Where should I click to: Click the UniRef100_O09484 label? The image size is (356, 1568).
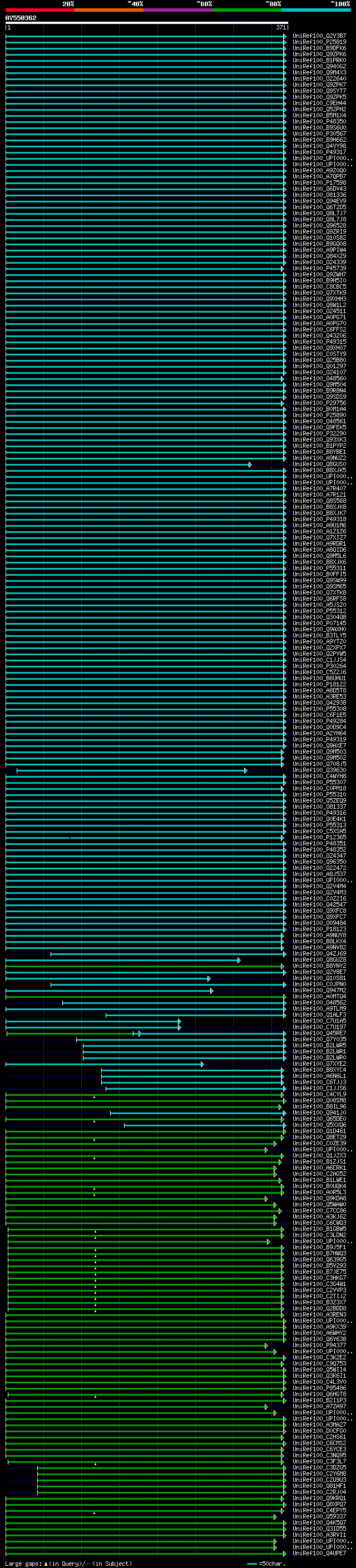[319, 923]
